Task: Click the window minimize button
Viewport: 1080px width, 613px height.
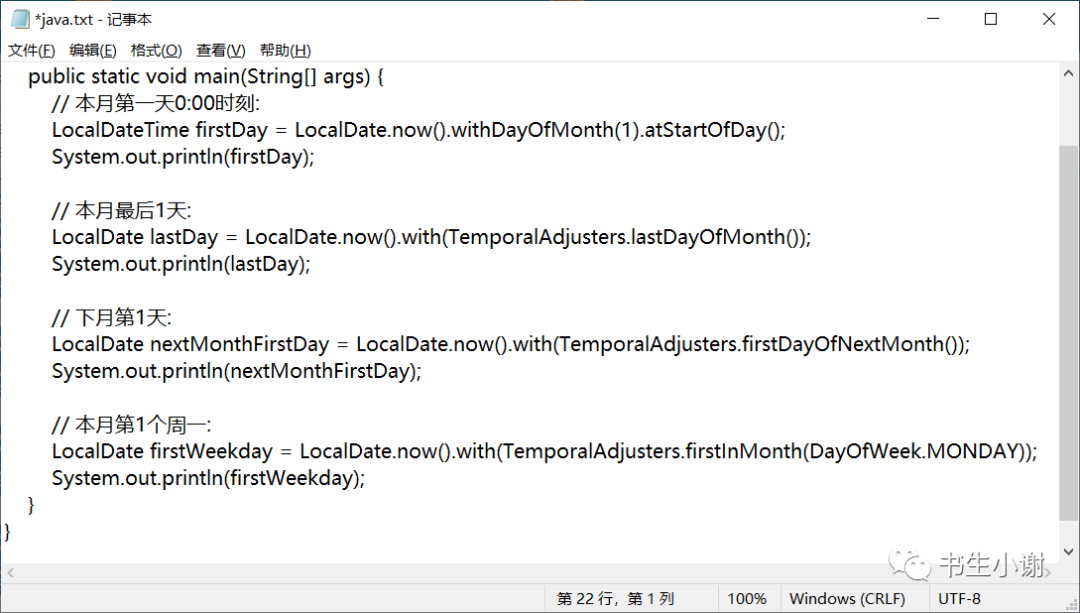Action: pos(932,18)
